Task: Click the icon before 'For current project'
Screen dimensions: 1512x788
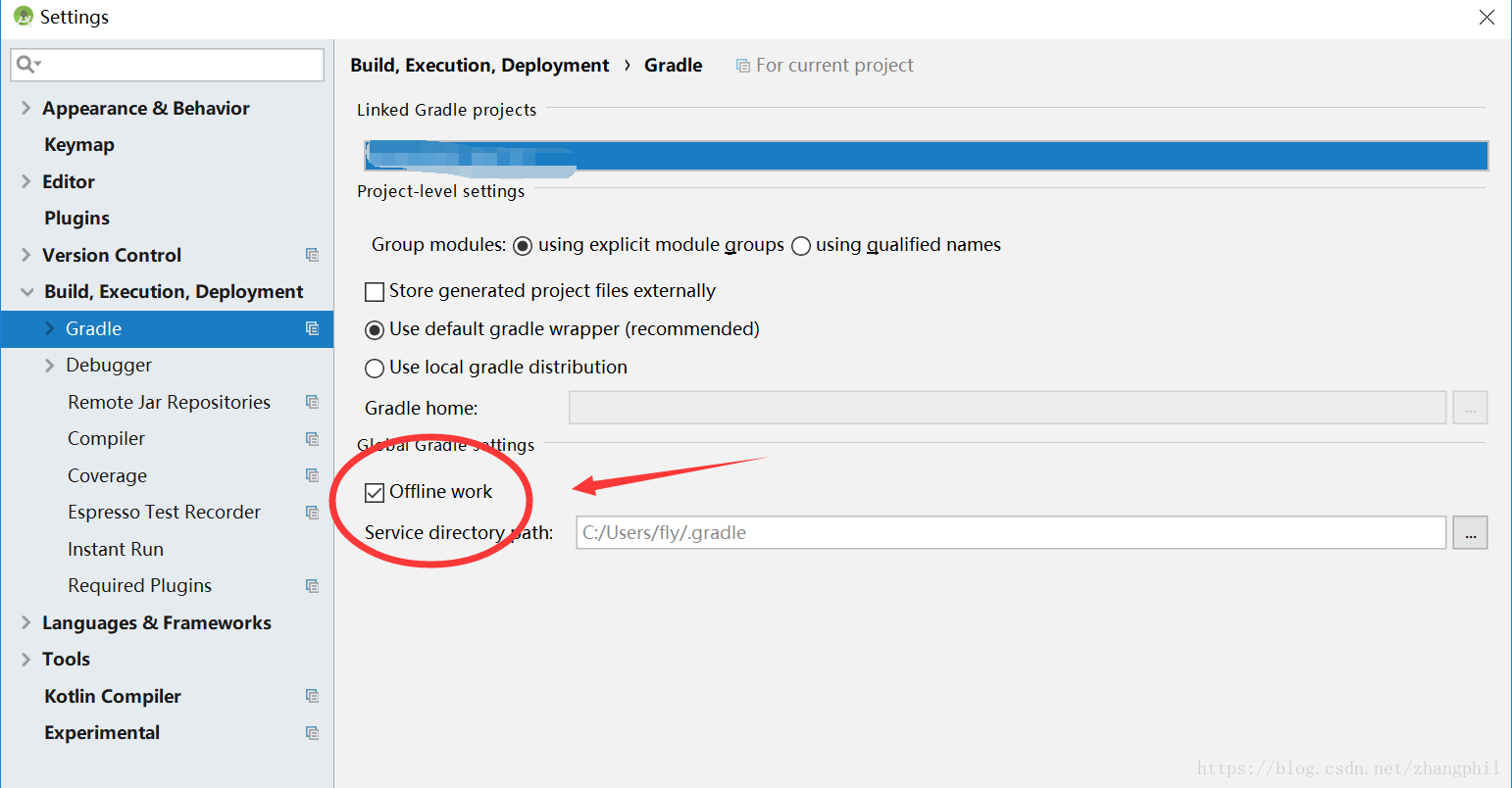Action: tap(743, 66)
